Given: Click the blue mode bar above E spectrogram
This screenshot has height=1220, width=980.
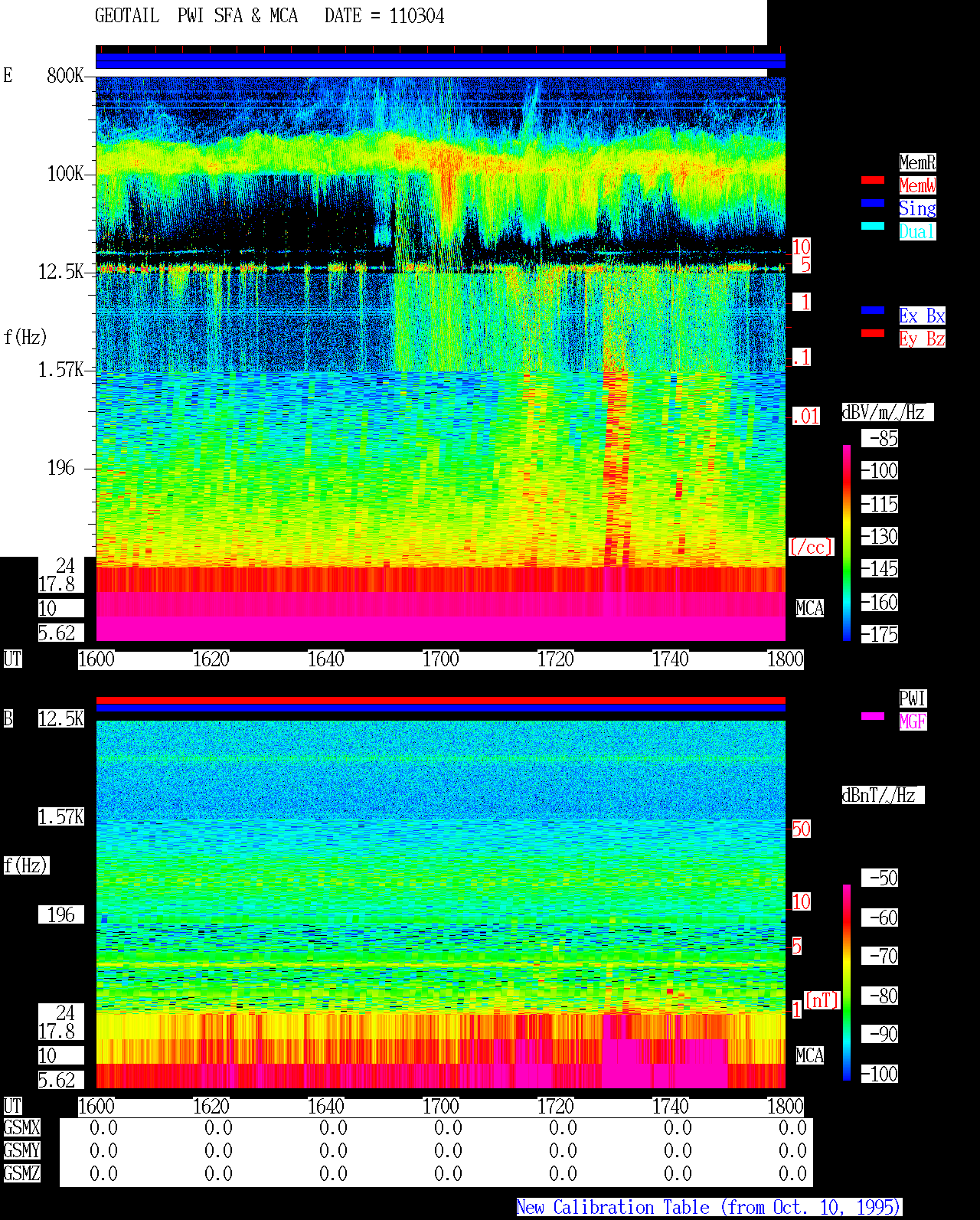Looking at the screenshot, I should point(440,61).
